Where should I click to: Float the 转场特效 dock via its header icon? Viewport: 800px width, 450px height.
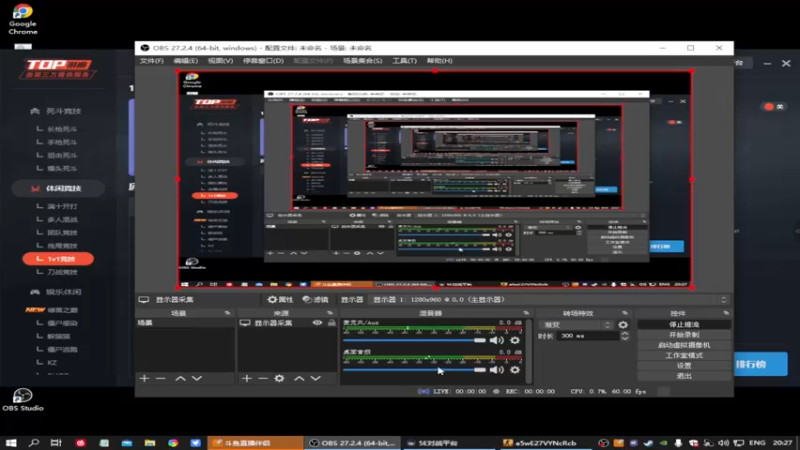624,313
